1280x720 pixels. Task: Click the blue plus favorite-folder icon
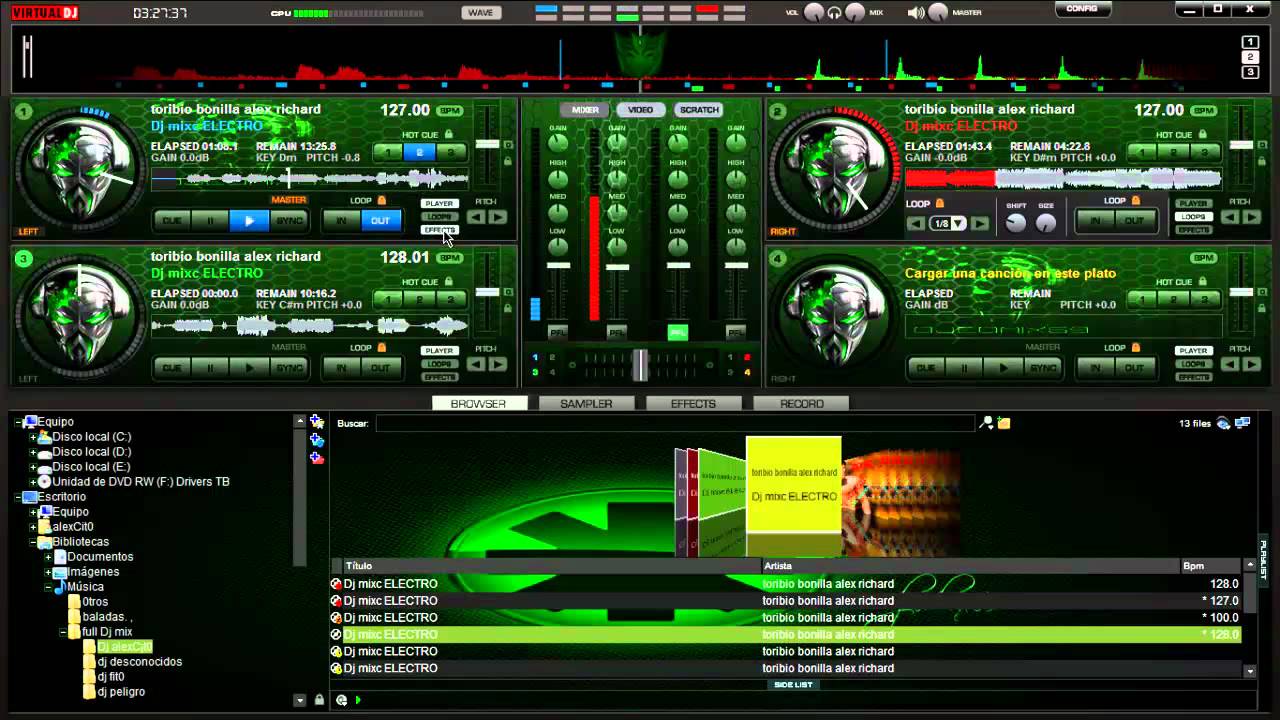point(317,440)
